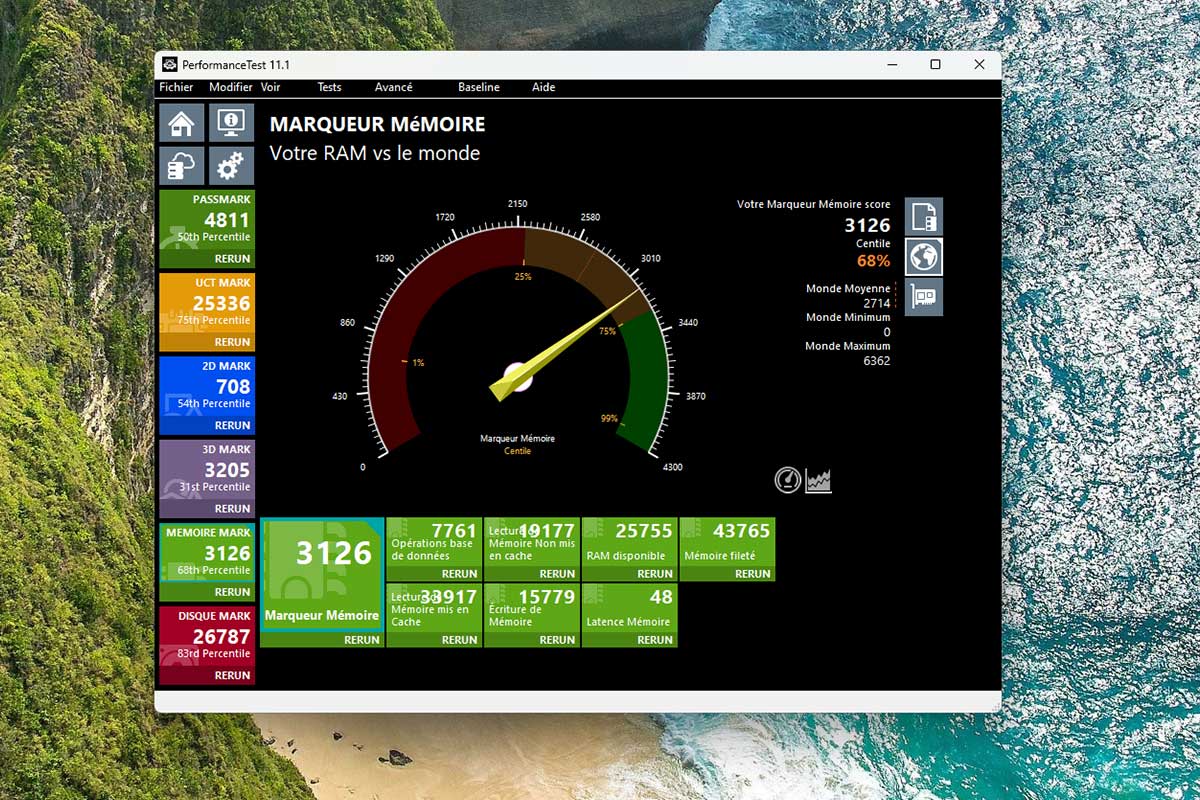Open the Modifier menu

[231, 87]
